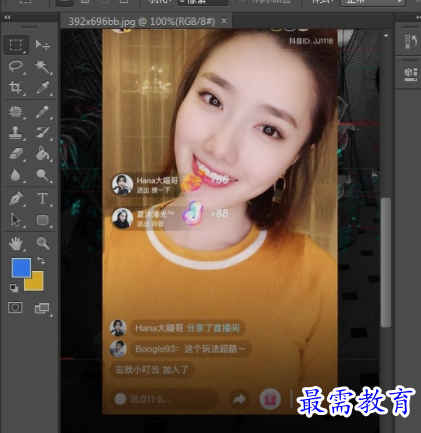The image size is (421, 433).
Task: Click the canvas vertical scrollbar thumb
Action: 386,262
